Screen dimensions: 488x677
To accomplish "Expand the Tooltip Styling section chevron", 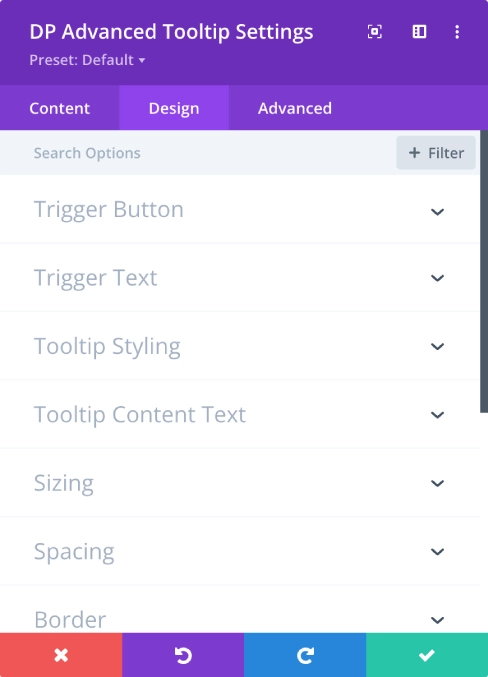I will [437, 346].
